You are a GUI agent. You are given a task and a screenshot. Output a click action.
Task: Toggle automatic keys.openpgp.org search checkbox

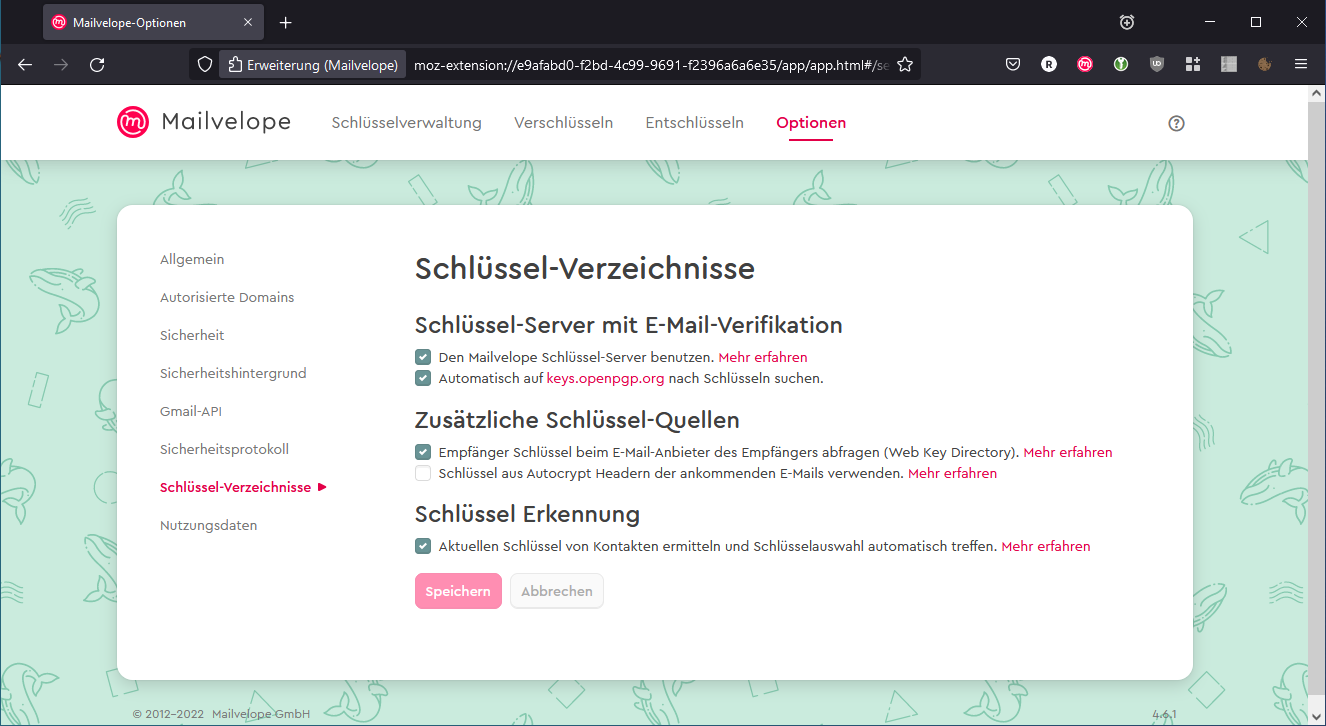(x=424, y=378)
